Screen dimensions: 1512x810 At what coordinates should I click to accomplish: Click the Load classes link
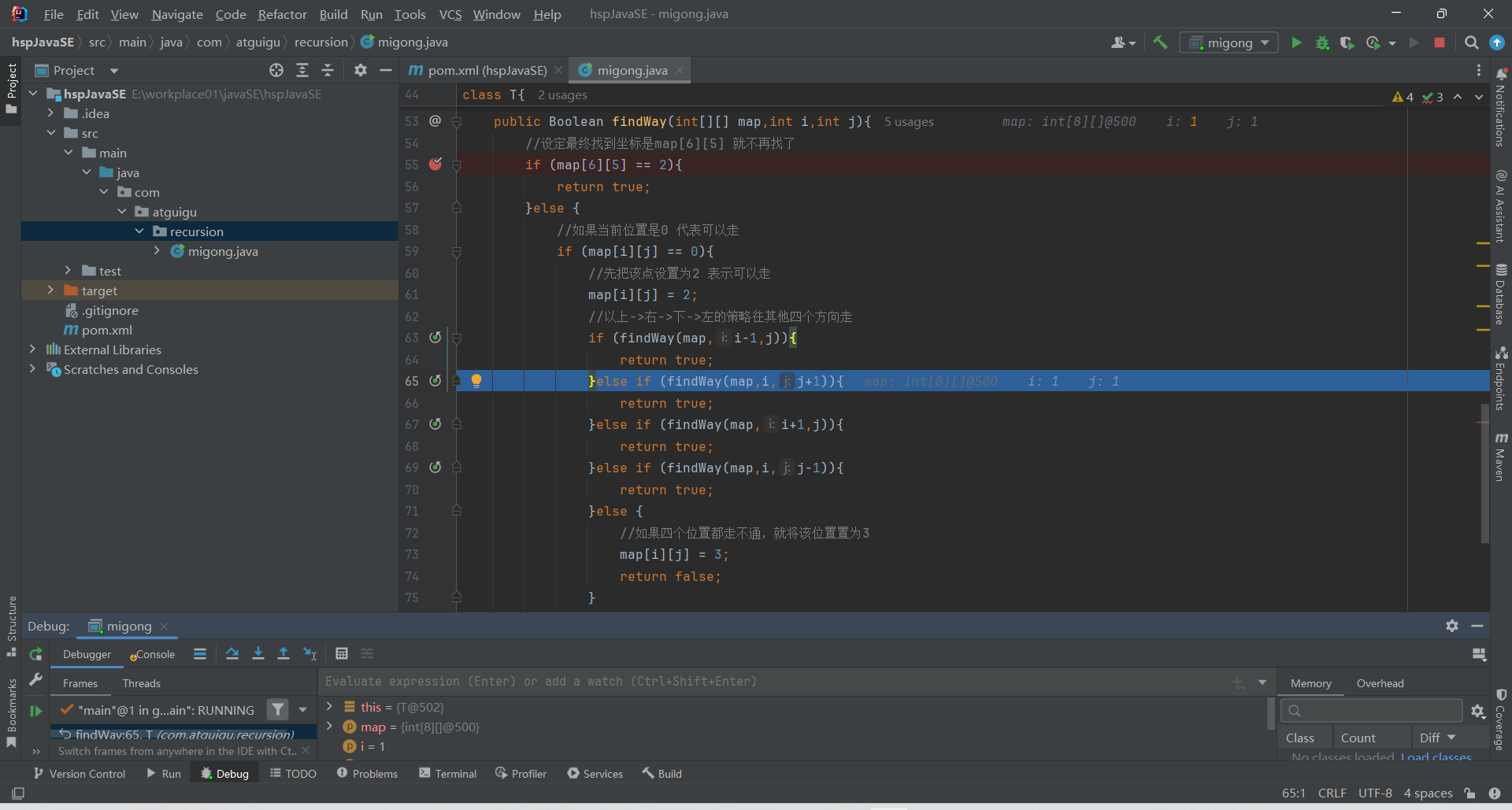click(x=1436, y=756)
